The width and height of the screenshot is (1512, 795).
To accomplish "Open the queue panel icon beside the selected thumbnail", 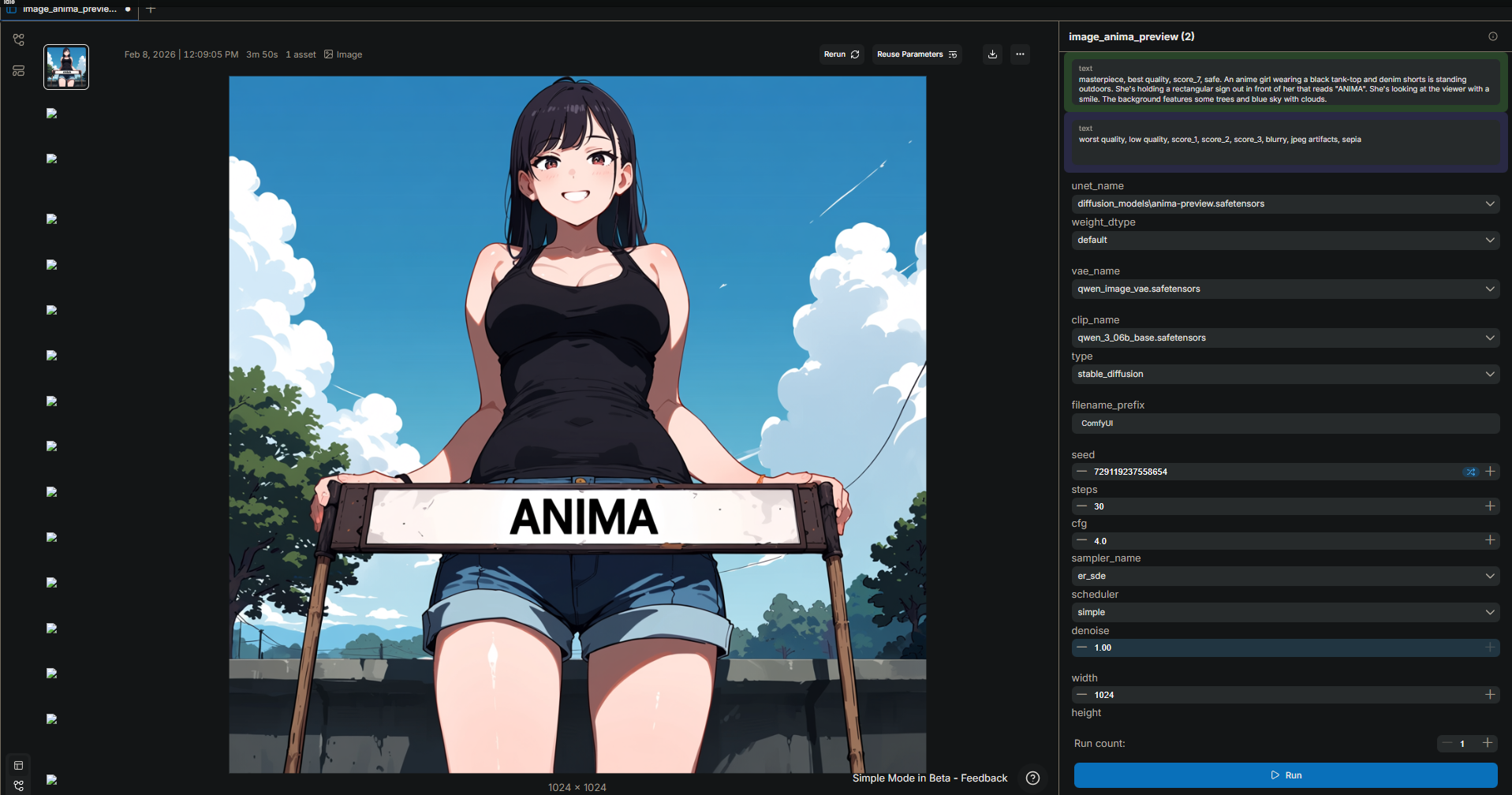I will [19, 71].
